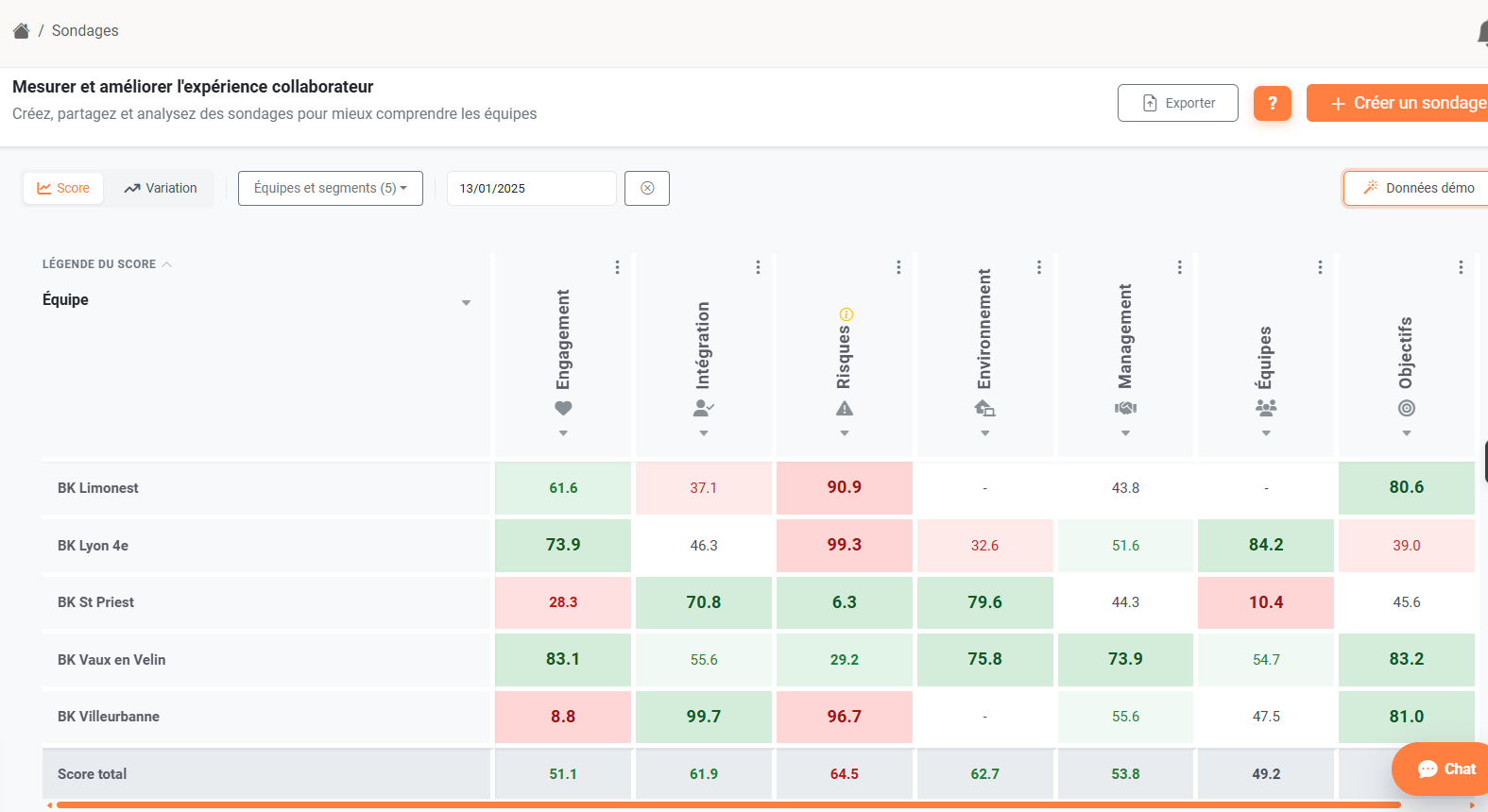Viewport: 1488px width, 812px height.
Task: Click the info icon above Risques
Action: pyautogui.click(x=847, y=314)
